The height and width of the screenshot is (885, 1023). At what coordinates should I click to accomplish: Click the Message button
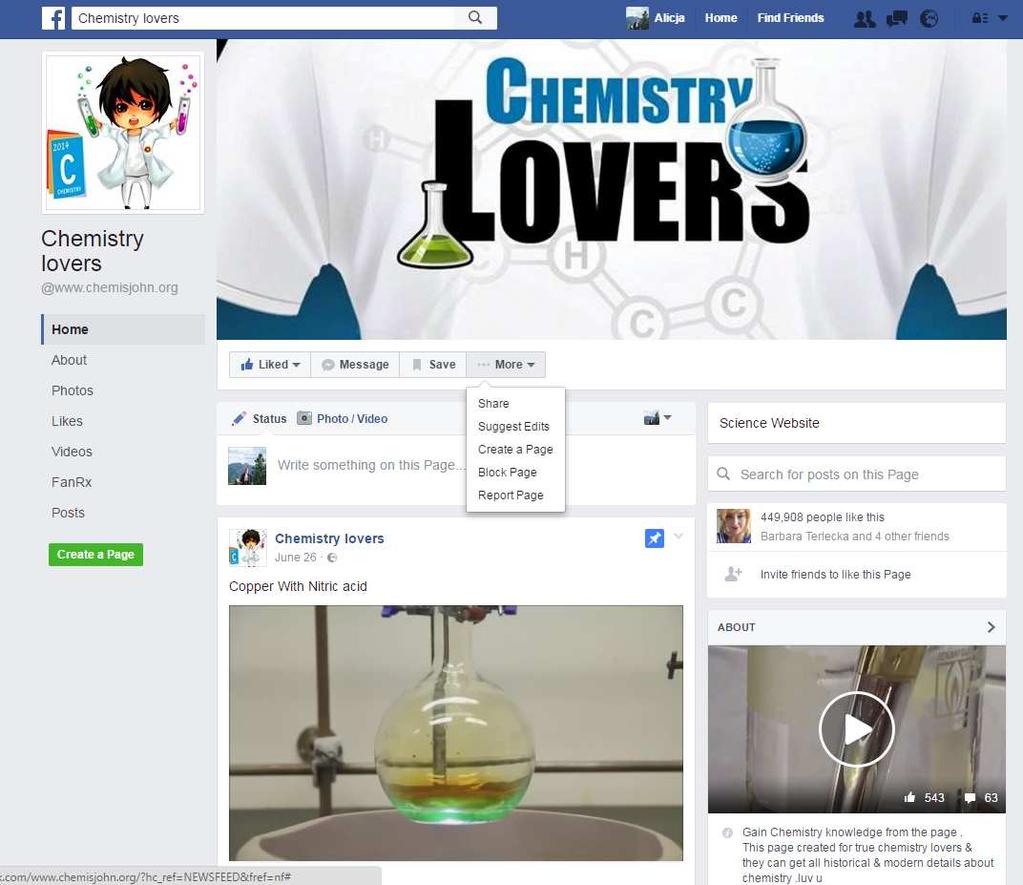pos(356,365)
